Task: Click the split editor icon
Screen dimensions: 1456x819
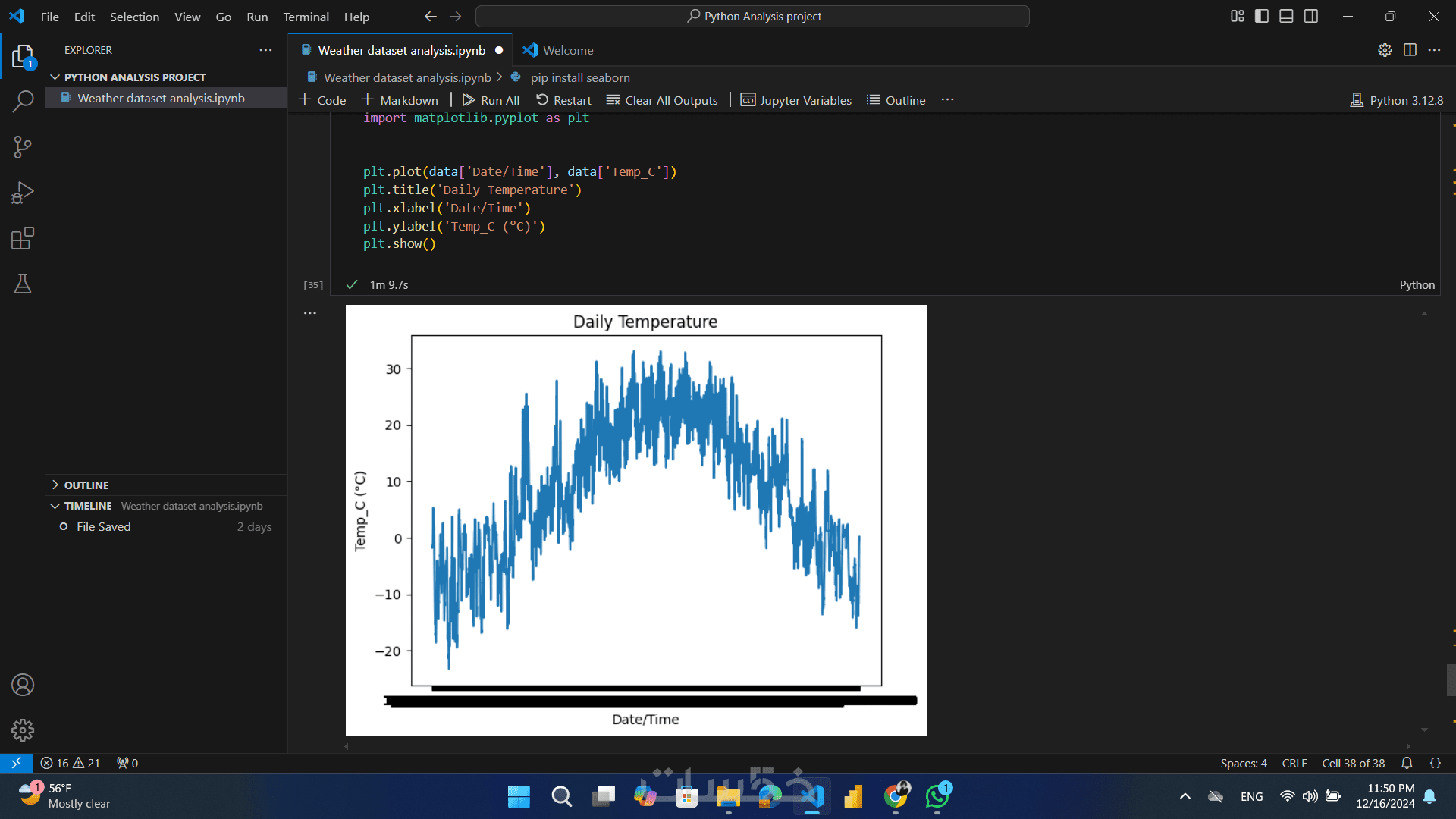Action: pos(1410,50)
